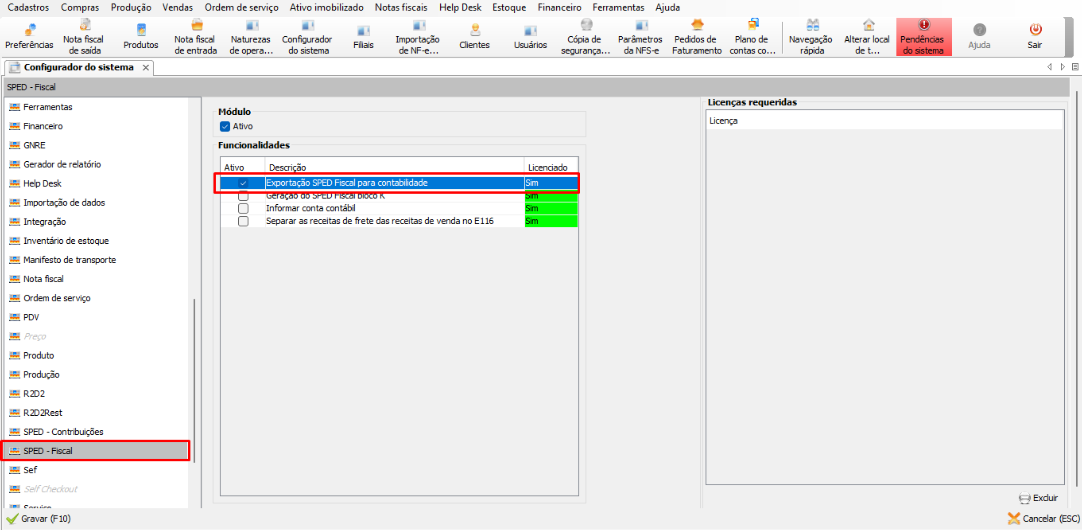Viewport: 1082px width, 530px height.
Task: Open the Estoque menu
Action: [x=509, y=7]
